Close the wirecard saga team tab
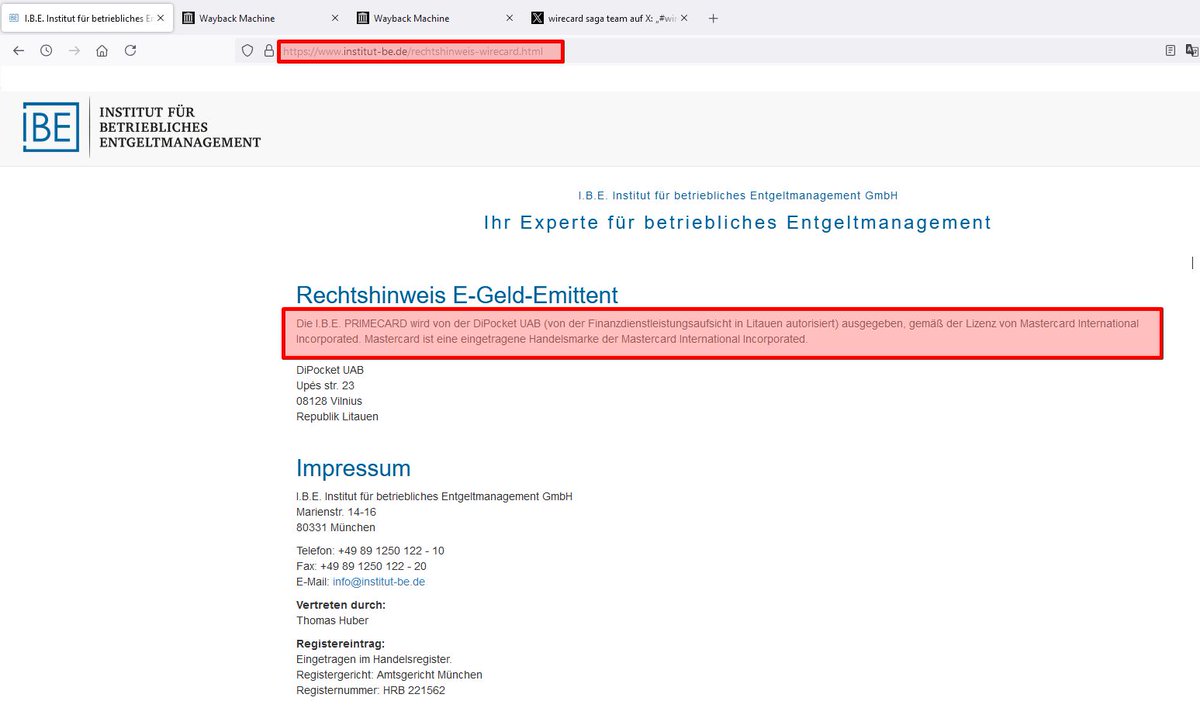The image size is (1200, 708). [x=684, y=18]
